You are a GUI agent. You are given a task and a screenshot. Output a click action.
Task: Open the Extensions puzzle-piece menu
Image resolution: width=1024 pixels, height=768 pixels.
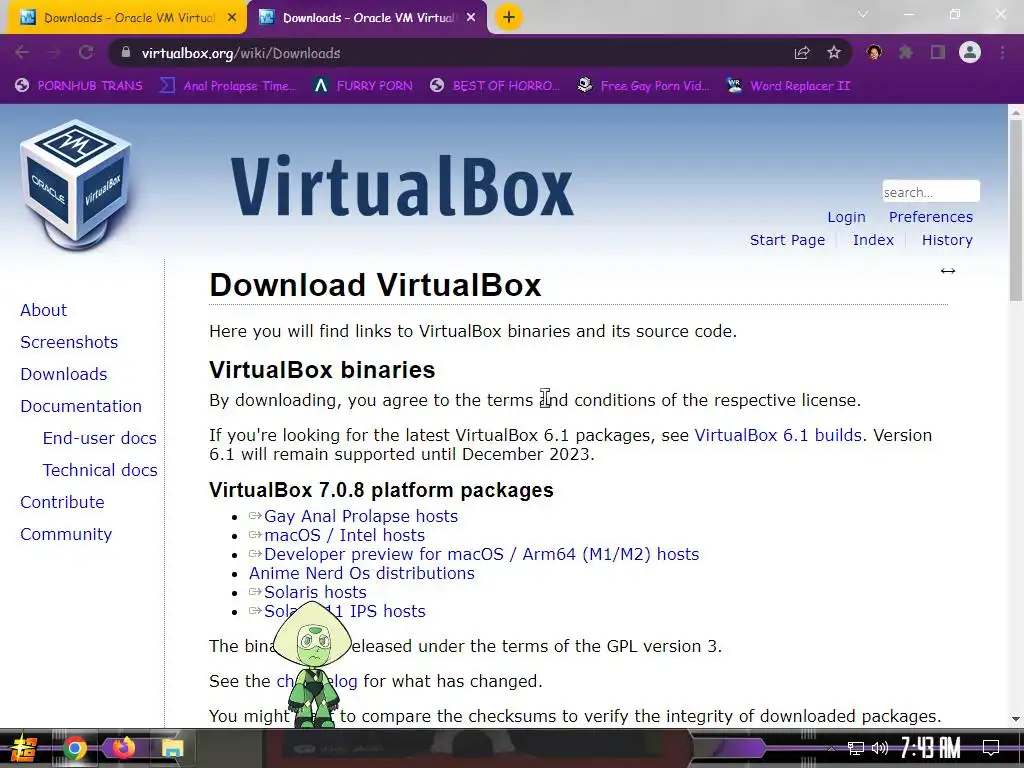click(905, 53)
